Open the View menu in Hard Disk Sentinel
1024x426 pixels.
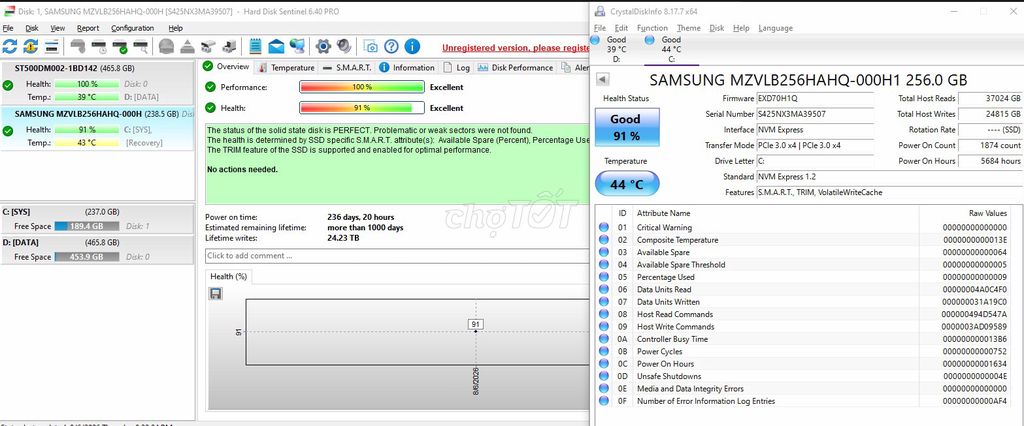57,28
